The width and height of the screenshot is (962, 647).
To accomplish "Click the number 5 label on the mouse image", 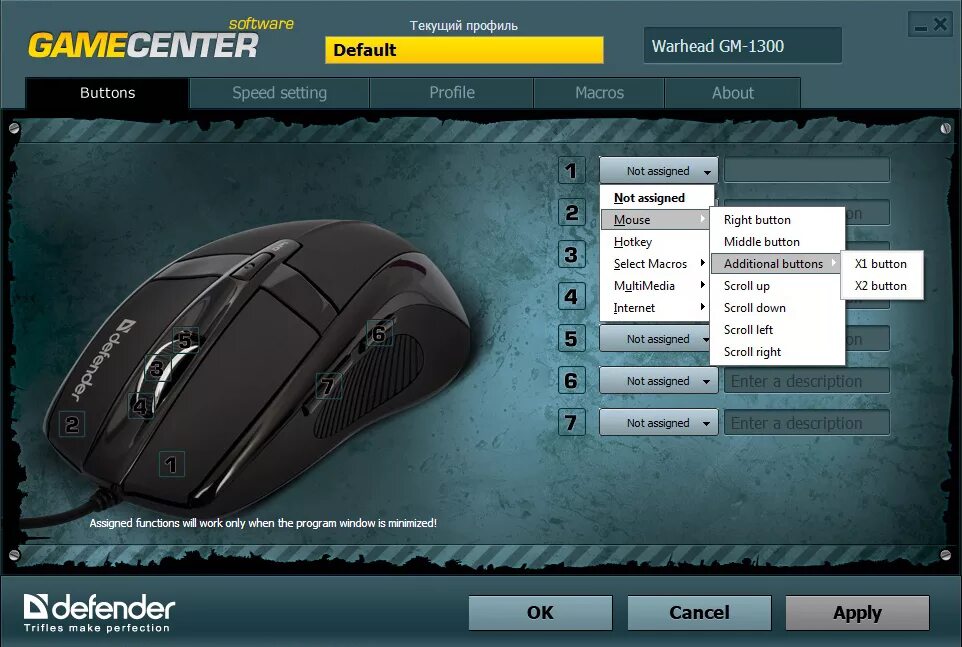I will [185, 340].
